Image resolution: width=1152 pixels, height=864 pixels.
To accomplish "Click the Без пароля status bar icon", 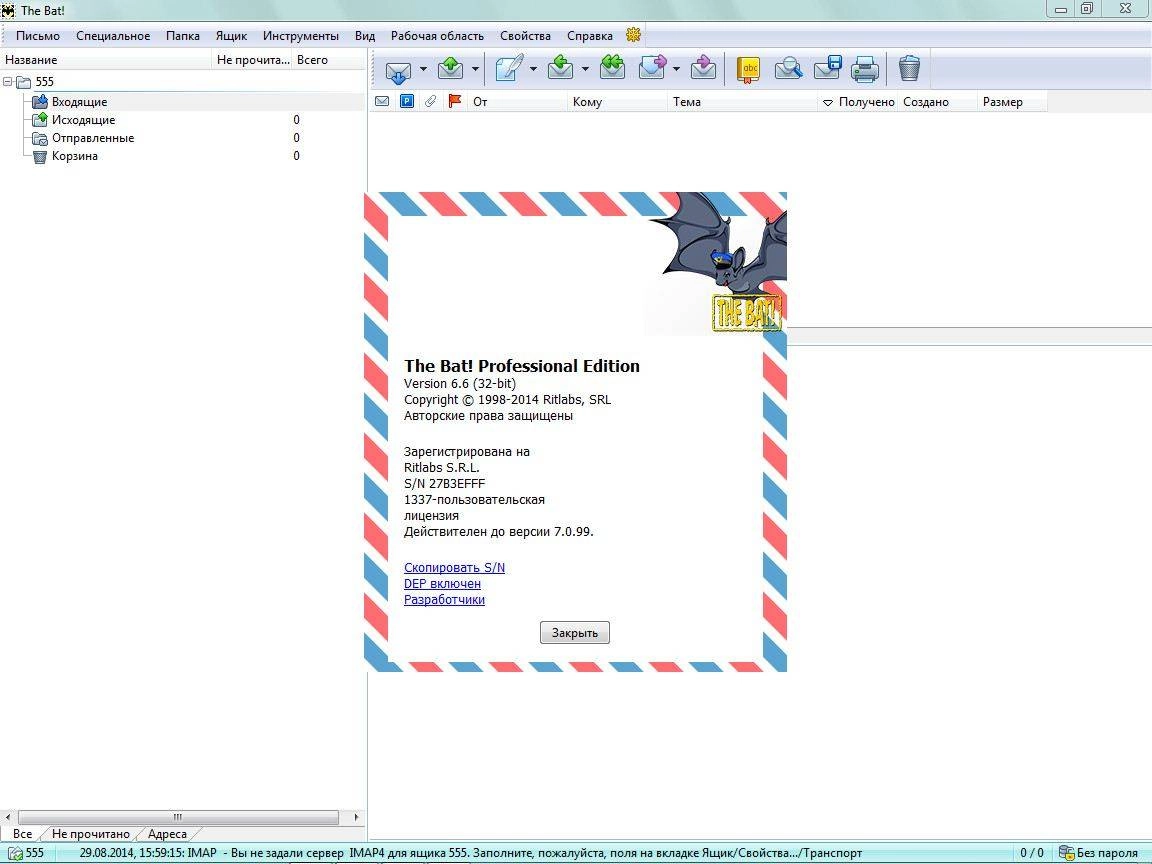I will (1066, 853).
